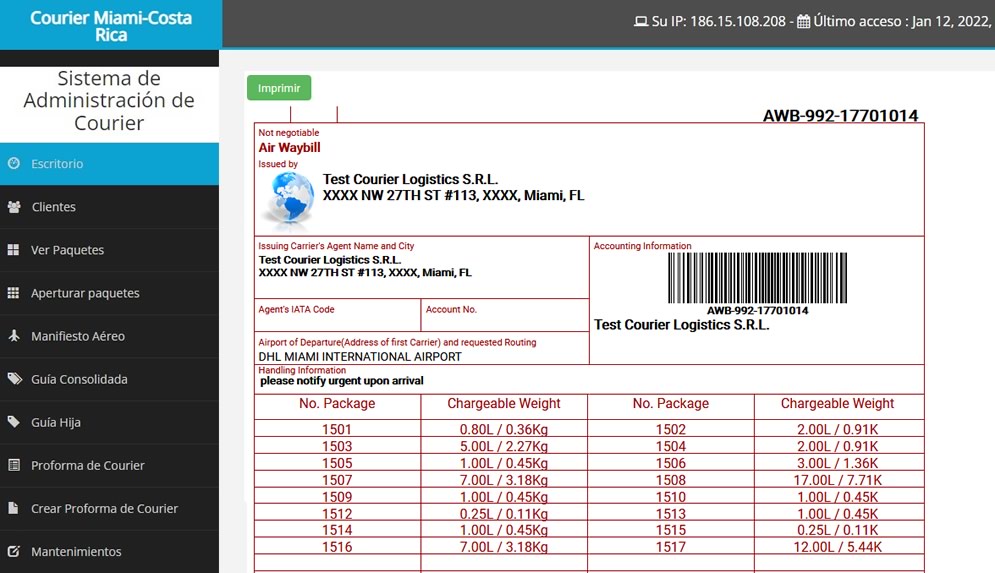Click the Sistema de Administración de Courier title
This screenshot has height=573, width=995.
pyautogui.click(x=109, y=100)
